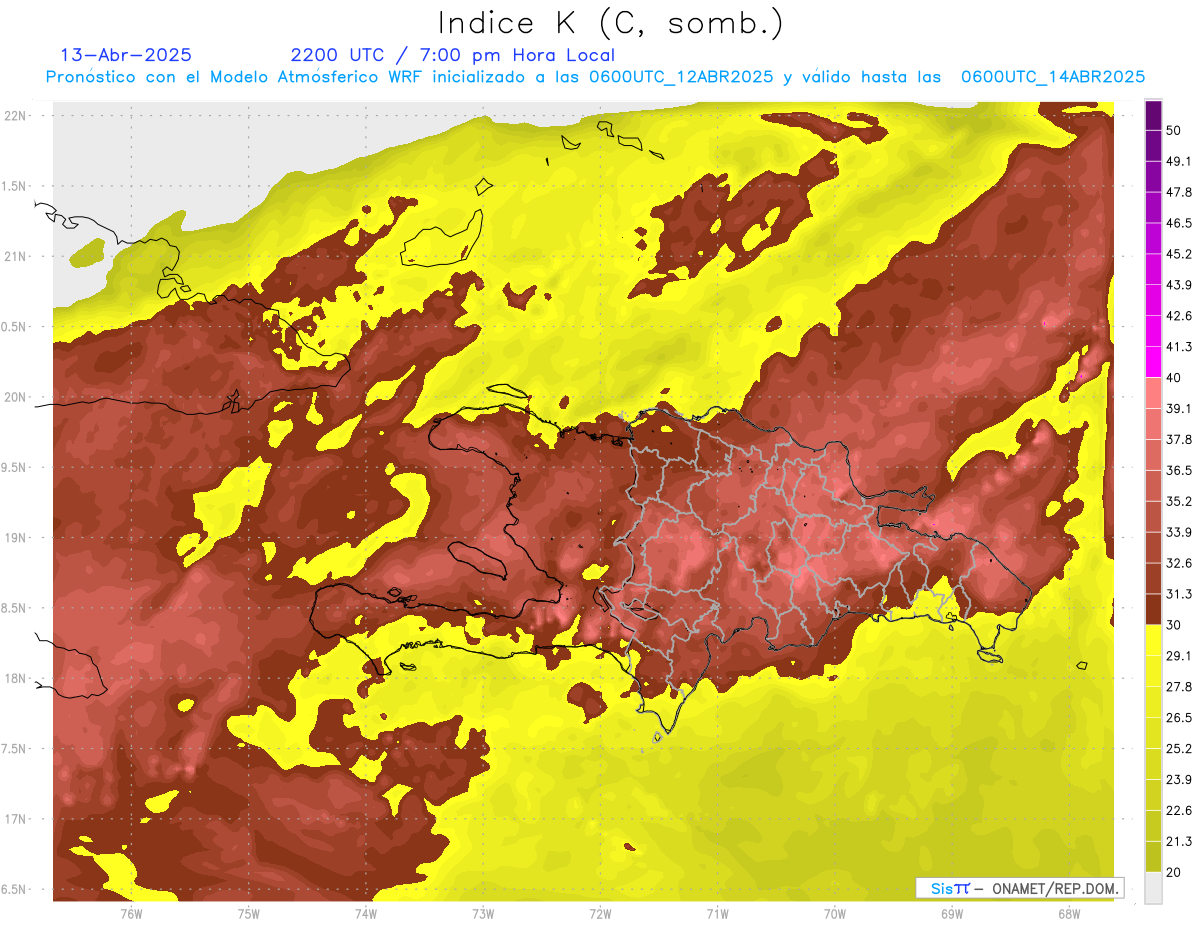Click the colorbar value 27.8

[1179, 687]
